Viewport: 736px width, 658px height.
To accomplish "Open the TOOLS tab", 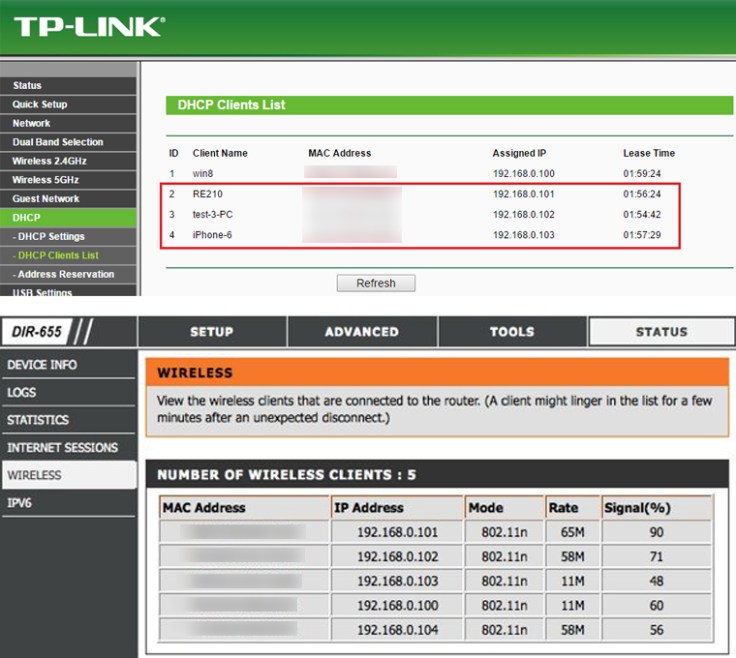I will (511, 332).
